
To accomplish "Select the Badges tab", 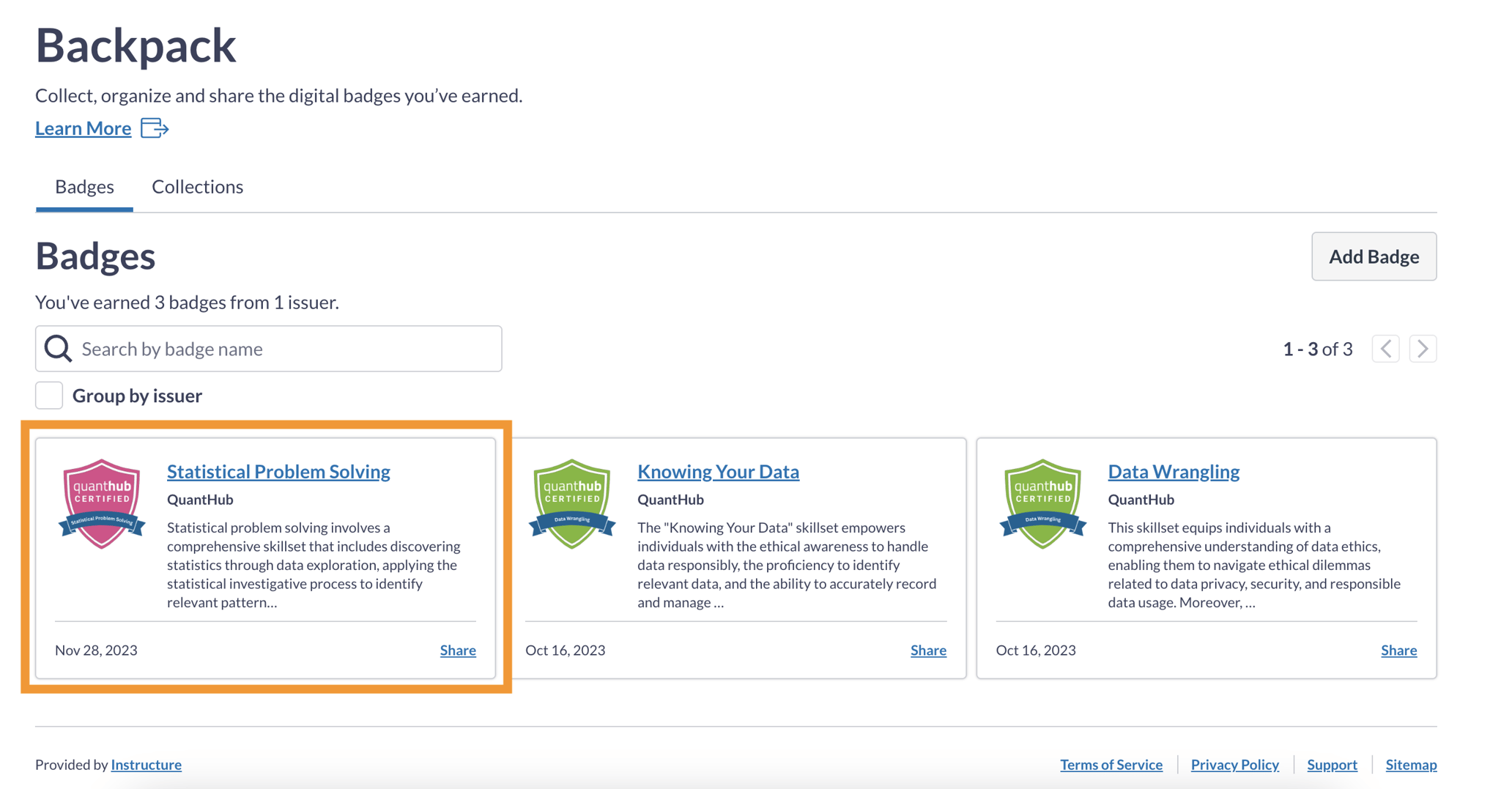I will click(84, 187).
